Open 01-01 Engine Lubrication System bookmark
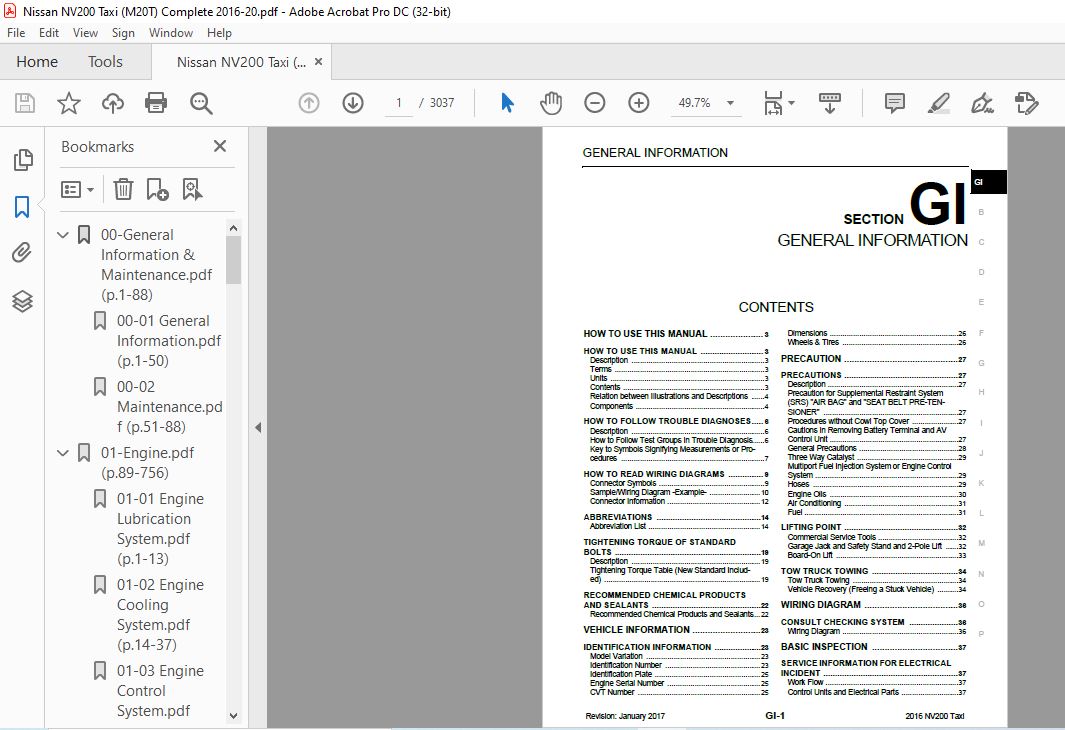Screen dimensions: 1065x730 tap(160, 529)
